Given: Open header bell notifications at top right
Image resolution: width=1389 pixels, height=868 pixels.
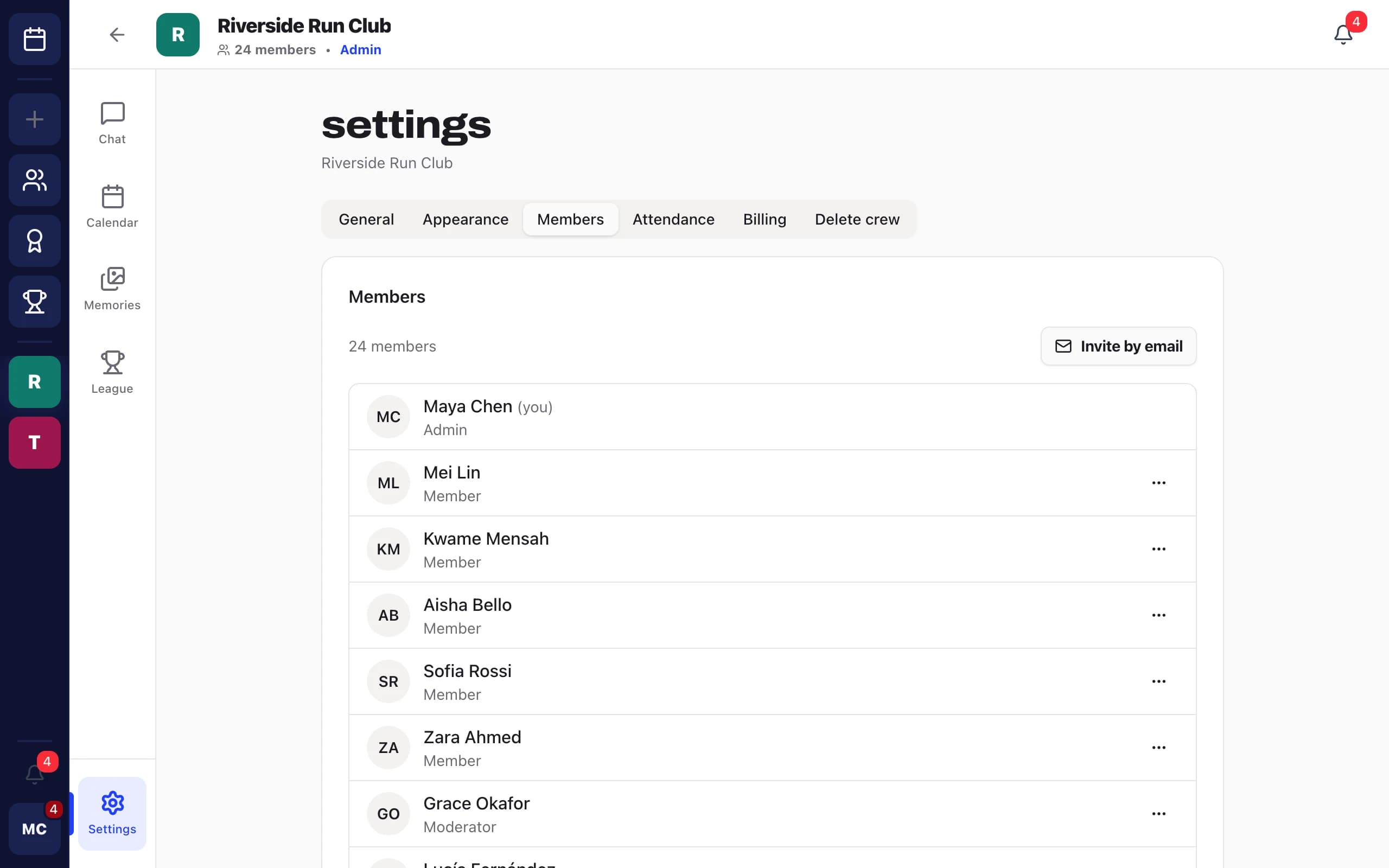Looking at the screenshot, I should coord(1343,34).
